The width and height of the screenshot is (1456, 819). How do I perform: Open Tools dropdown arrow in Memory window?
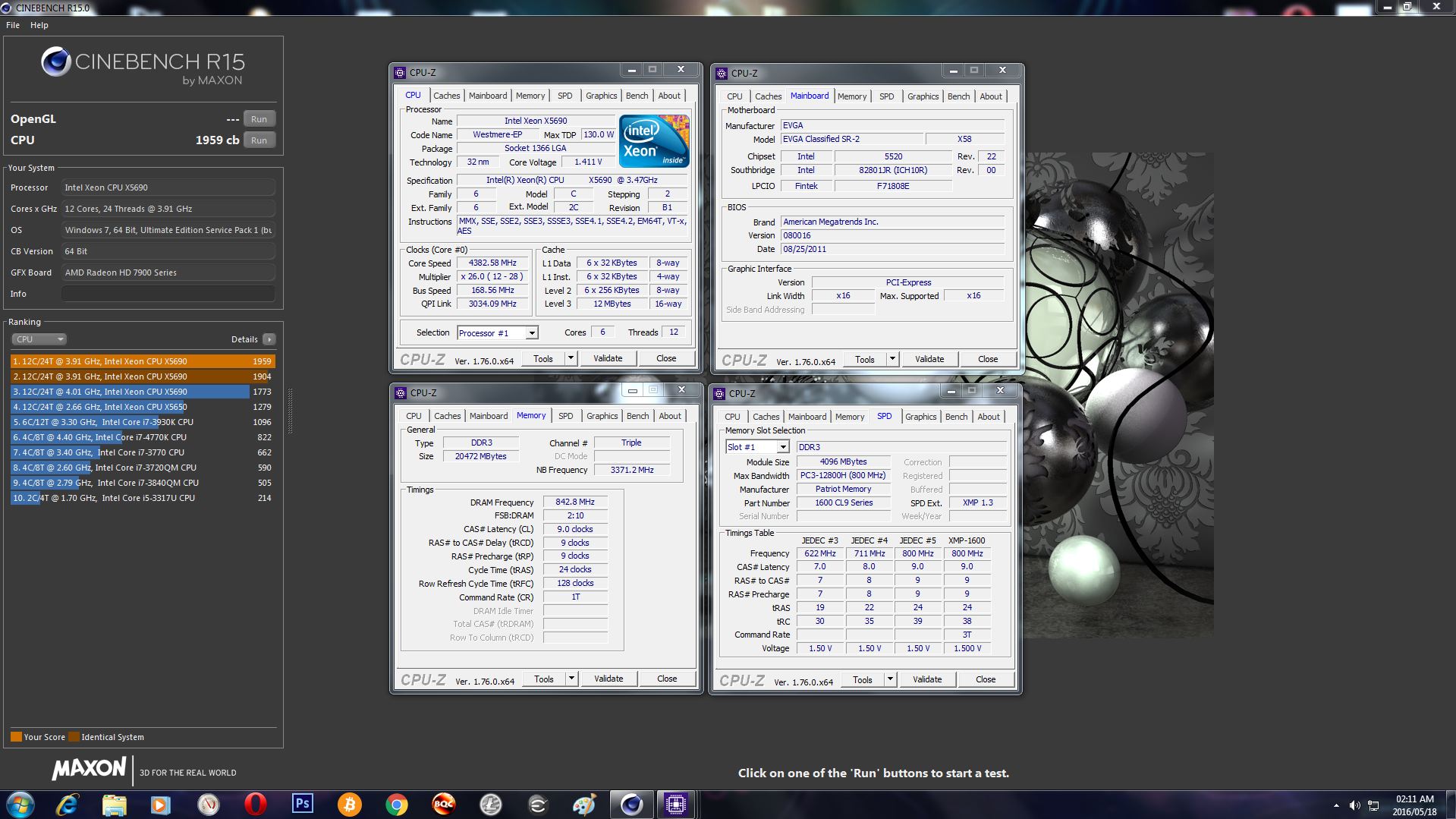[571, 679]
